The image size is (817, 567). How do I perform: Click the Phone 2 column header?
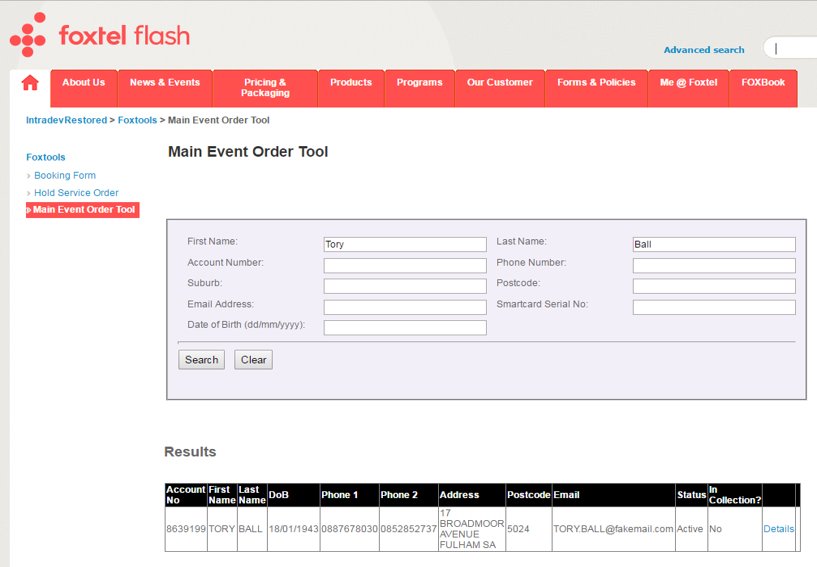coord(408,495)
